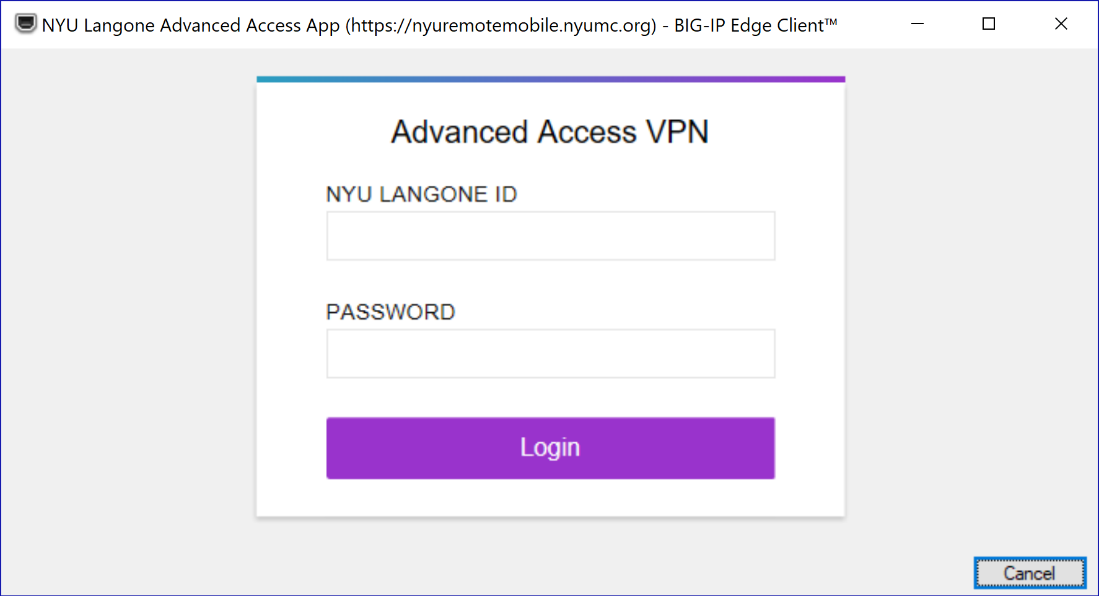Select the Advanced Access VPN heading
This screenshot has height=596, width=1099.
[x=550, y=131]
